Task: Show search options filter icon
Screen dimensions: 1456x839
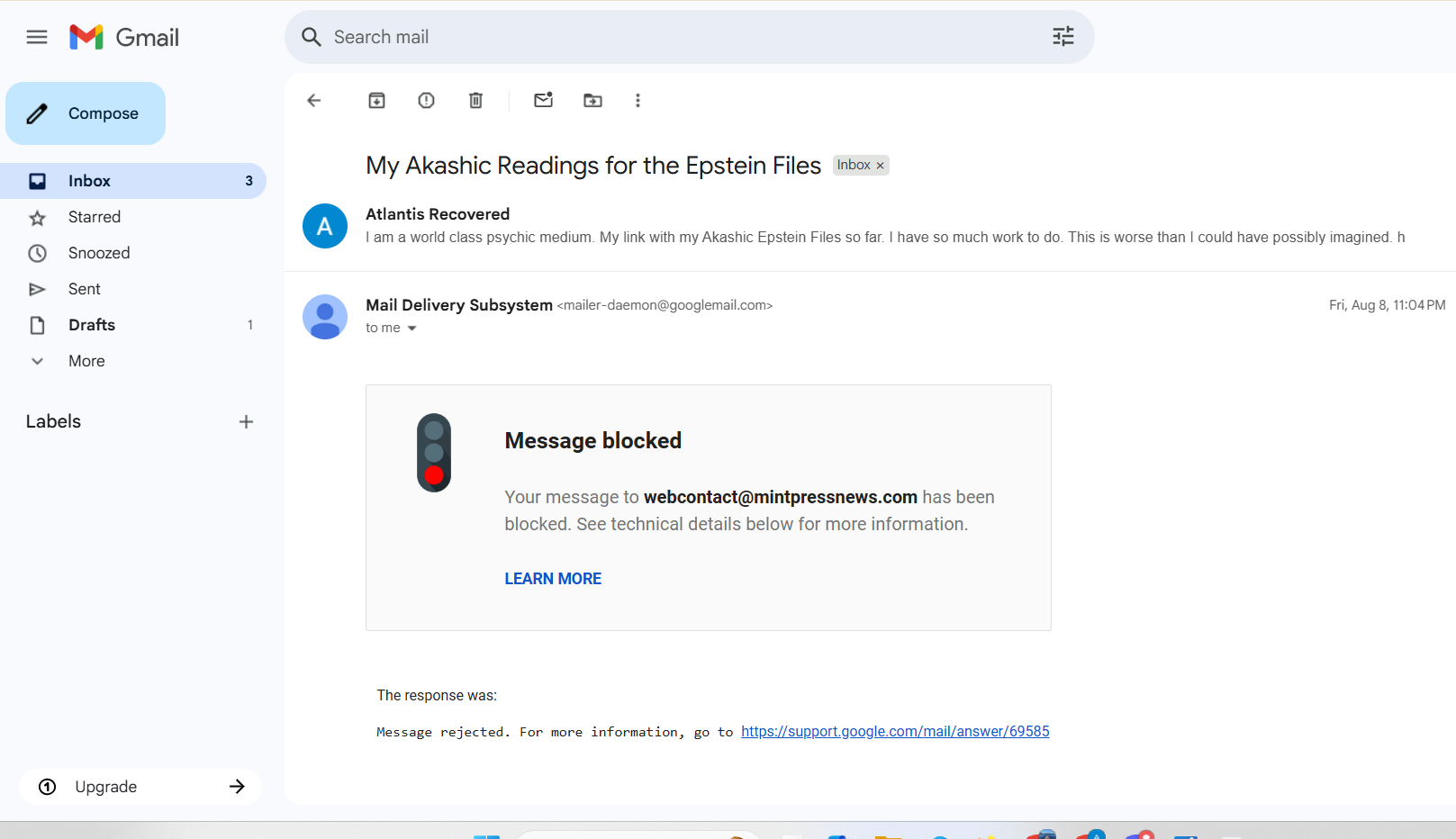Action: [1063, 36]
